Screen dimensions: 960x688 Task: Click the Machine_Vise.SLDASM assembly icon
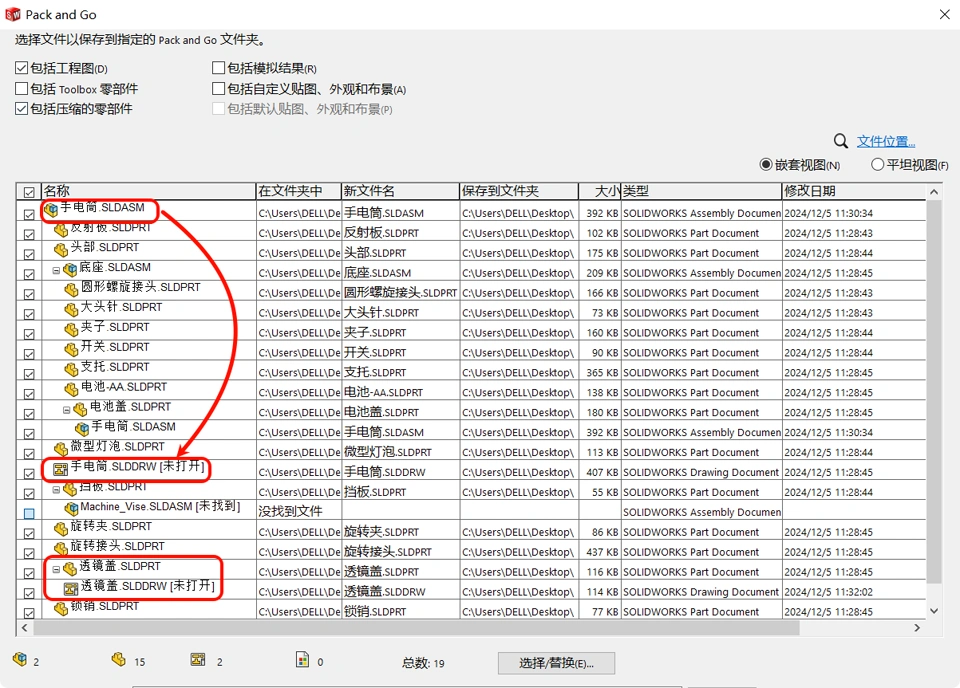[x=72, y=508]
